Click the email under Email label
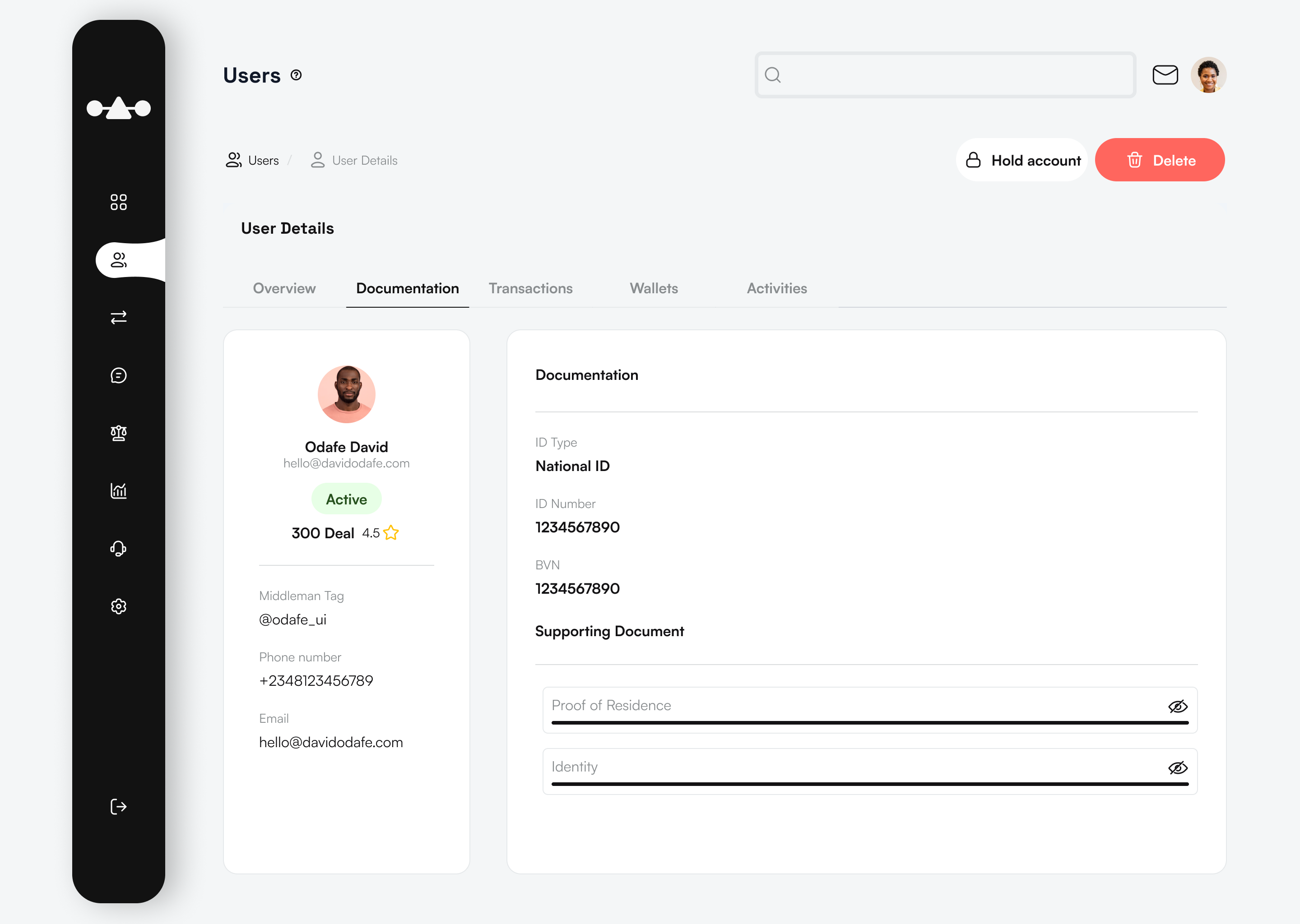 click(331, 743)
